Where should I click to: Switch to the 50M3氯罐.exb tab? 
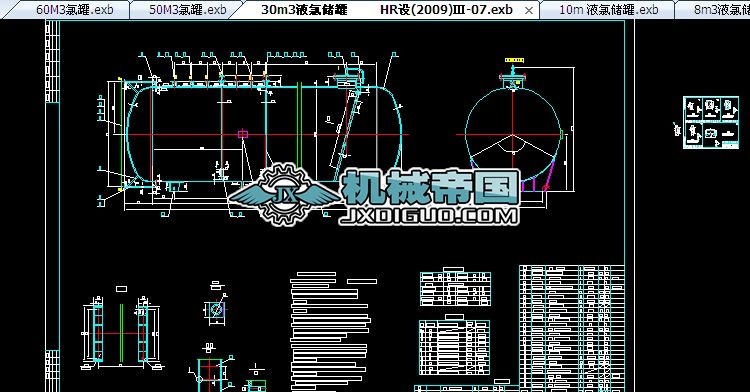tap(187, 10)
